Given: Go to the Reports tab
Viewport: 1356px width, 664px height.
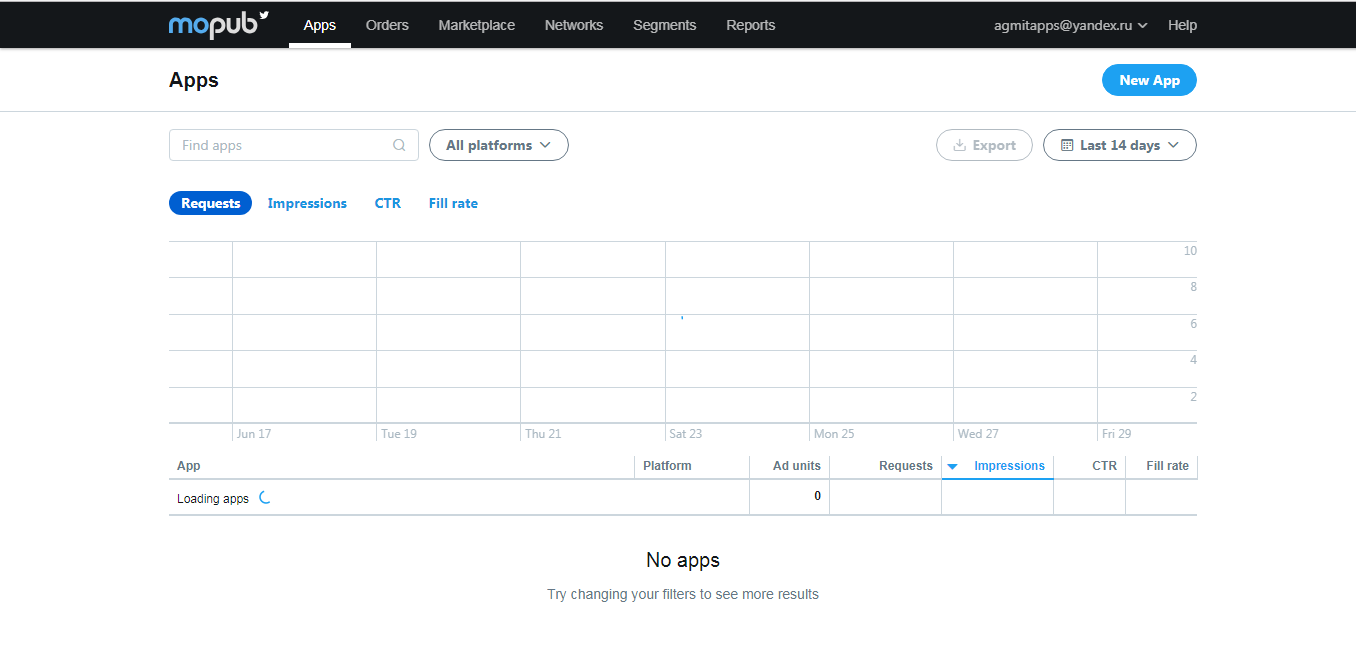Looking at the screenshot, I should [x=751, y=25].
